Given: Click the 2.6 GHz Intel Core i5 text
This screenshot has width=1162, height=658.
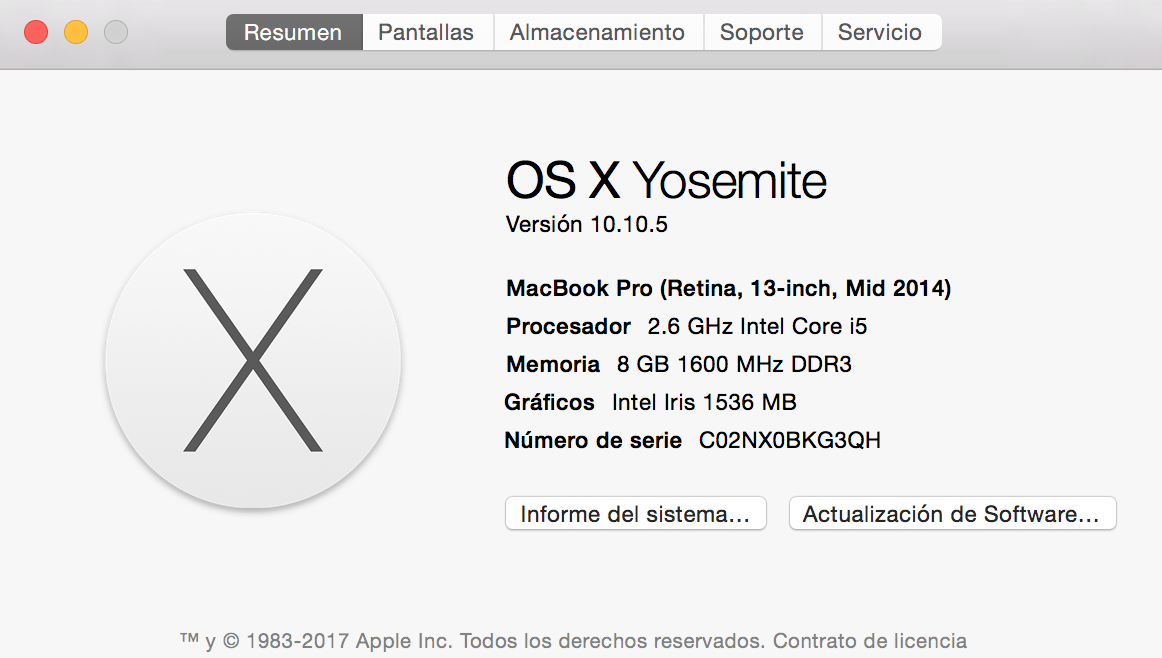Looking at the screenshot, I should click(x=757, y=326).
